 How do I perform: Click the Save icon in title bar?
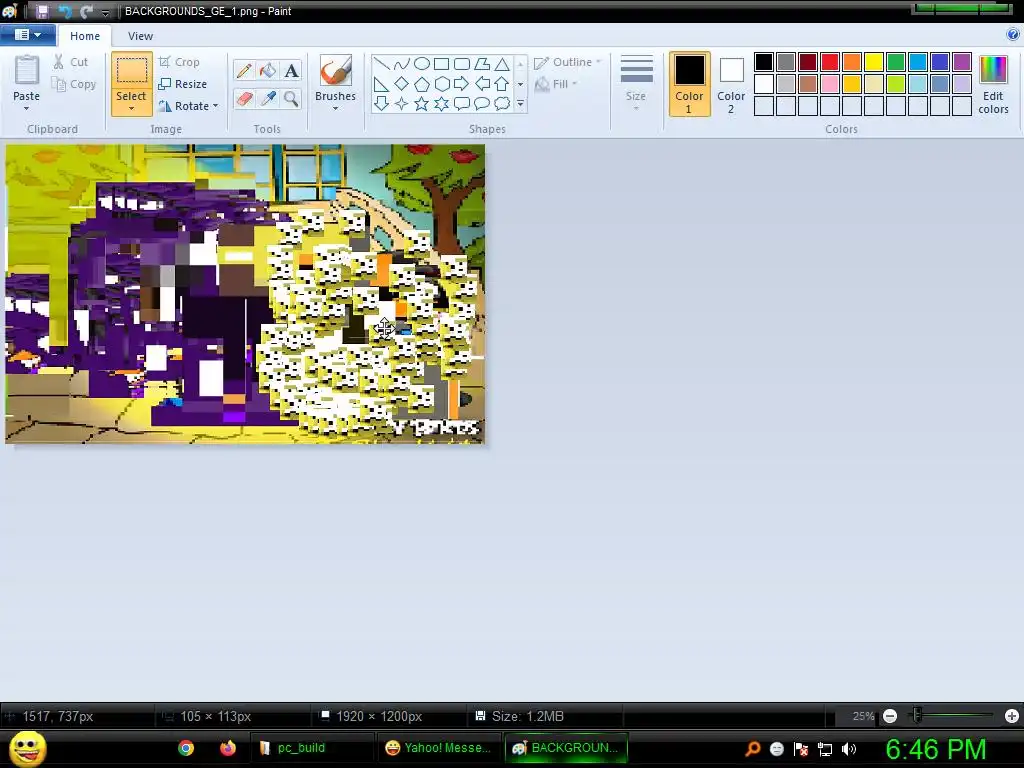click(42, 11)
